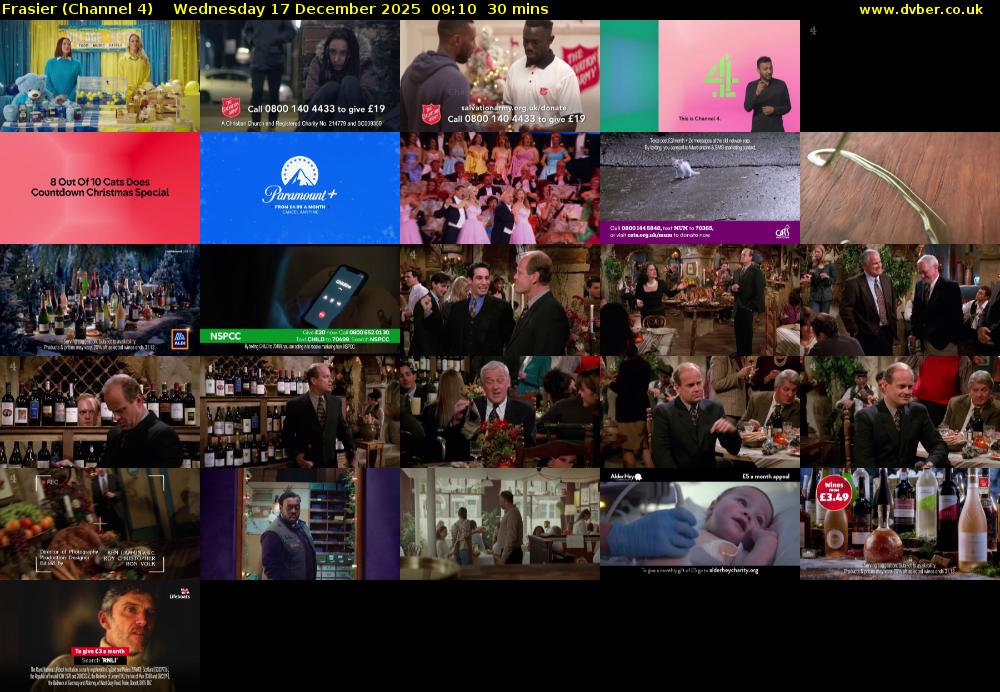Select the Salvation Army two men thumbnail
This screenshot has height=692, width=1000.
tap(500, 76)
